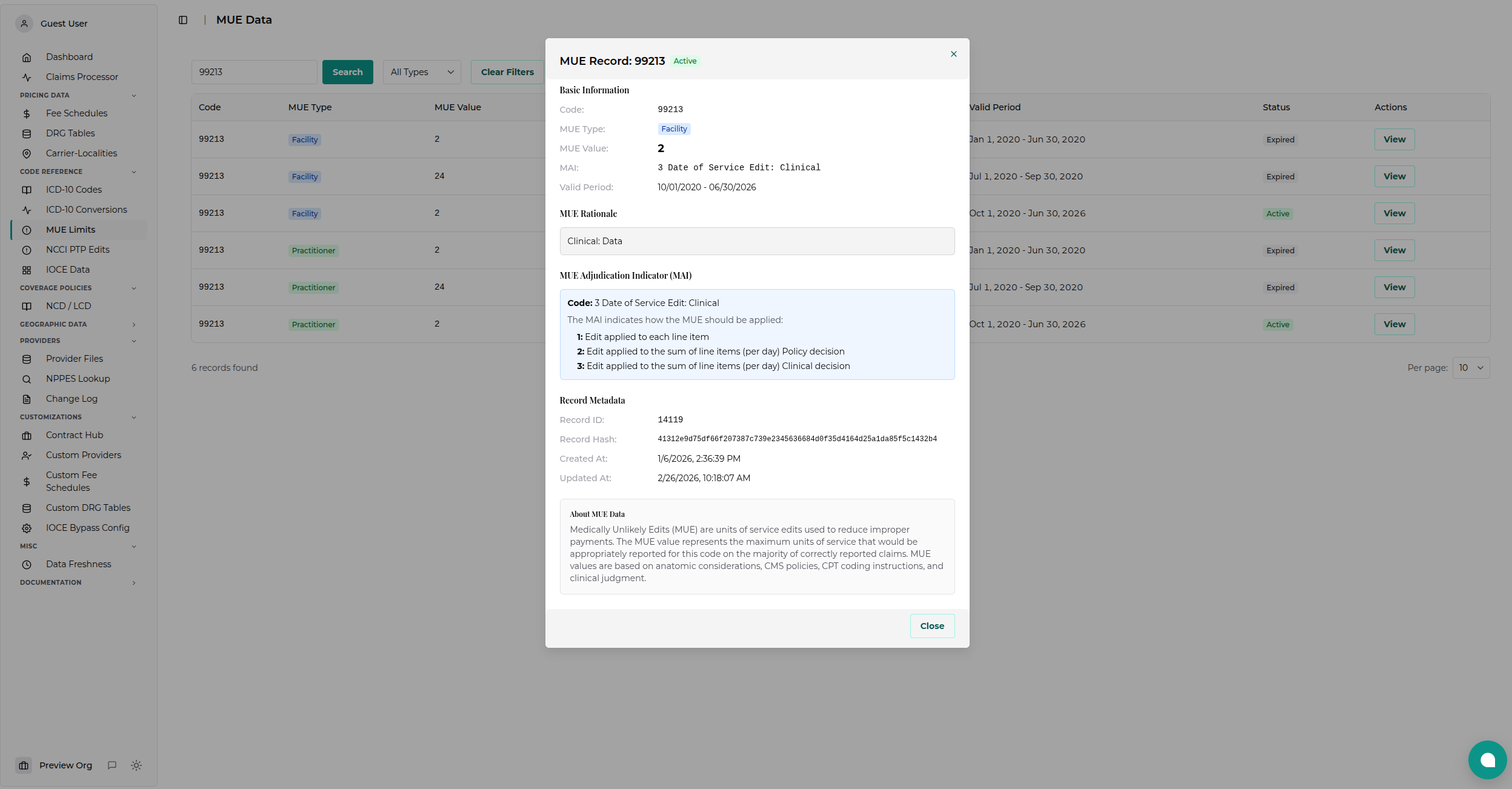View the Facility record valid Jul 1, 2020
1512x789 pixels.
point(1394,176)
